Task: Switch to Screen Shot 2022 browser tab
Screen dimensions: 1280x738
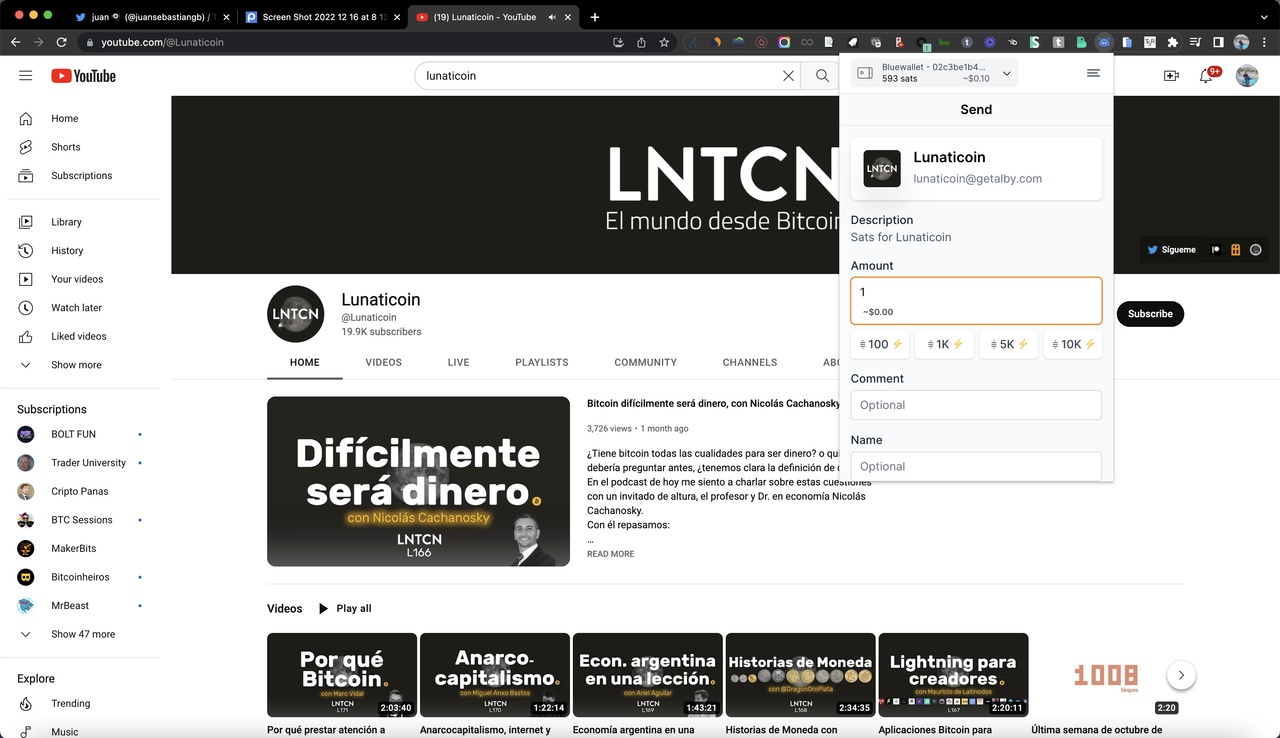Action: click(322, 17)
